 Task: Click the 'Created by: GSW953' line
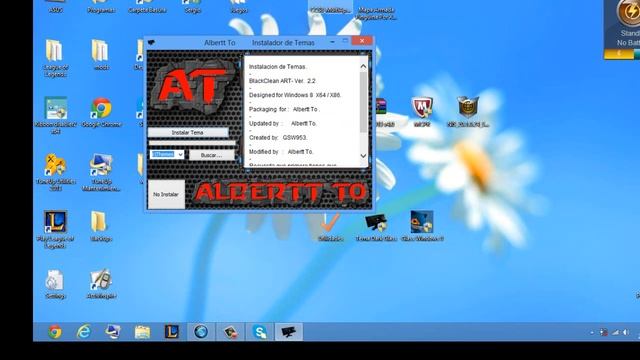[278, 138]
